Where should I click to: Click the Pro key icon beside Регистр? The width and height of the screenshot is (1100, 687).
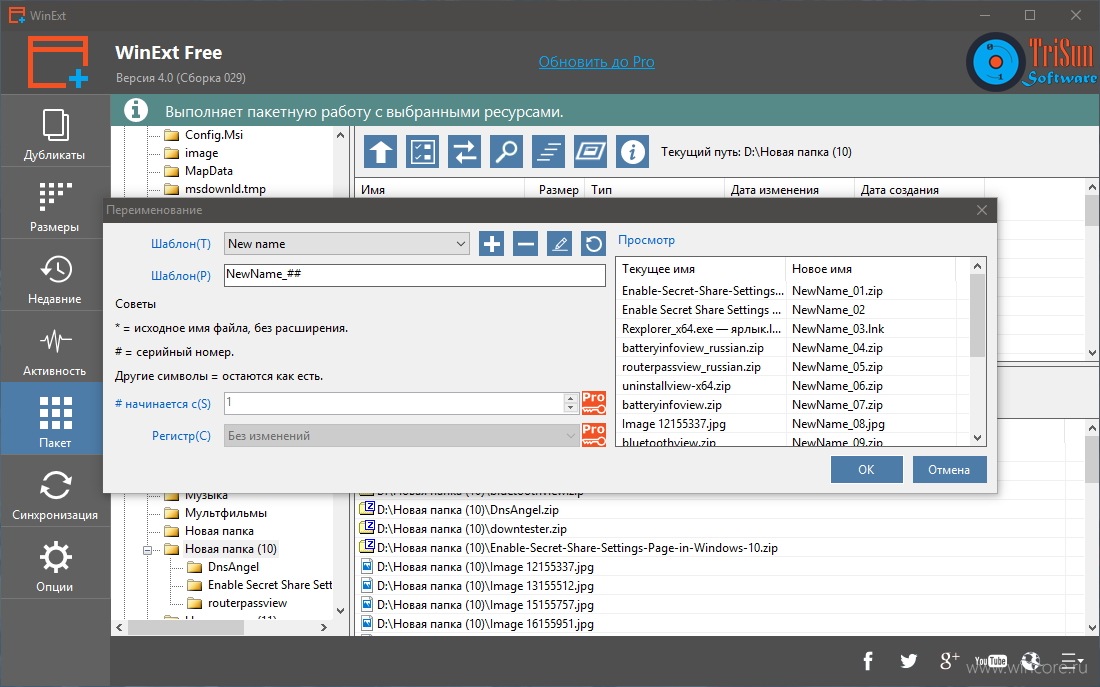[593, 435]
